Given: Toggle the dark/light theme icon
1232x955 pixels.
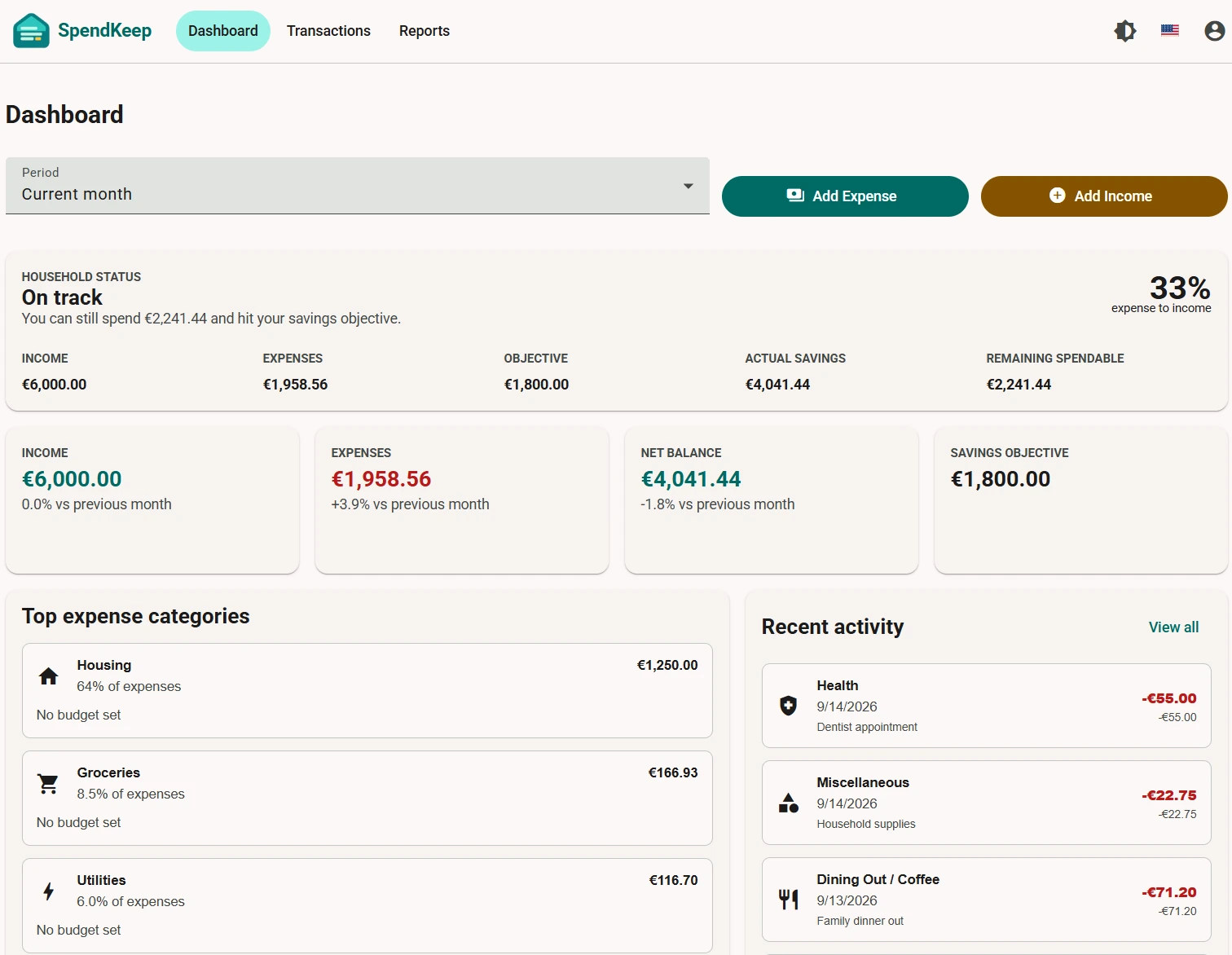Looking at the screenshot, I should click(x=1125, y=31).
